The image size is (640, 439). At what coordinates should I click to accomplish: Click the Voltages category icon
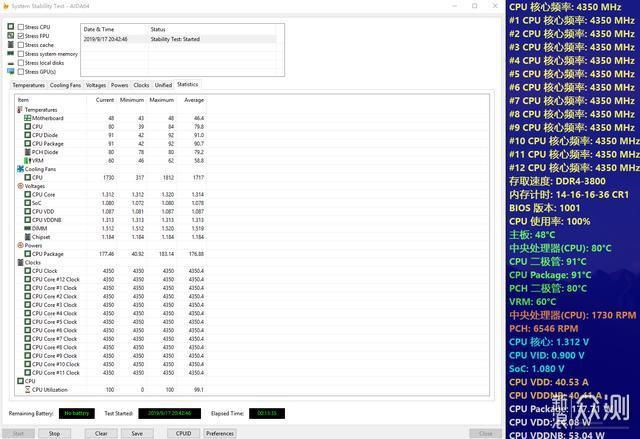tap(20, 186)
